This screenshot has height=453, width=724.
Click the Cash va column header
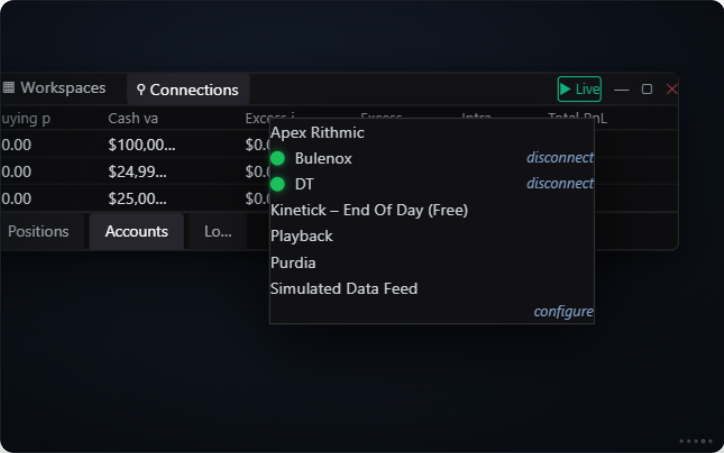tap(133, 118)
